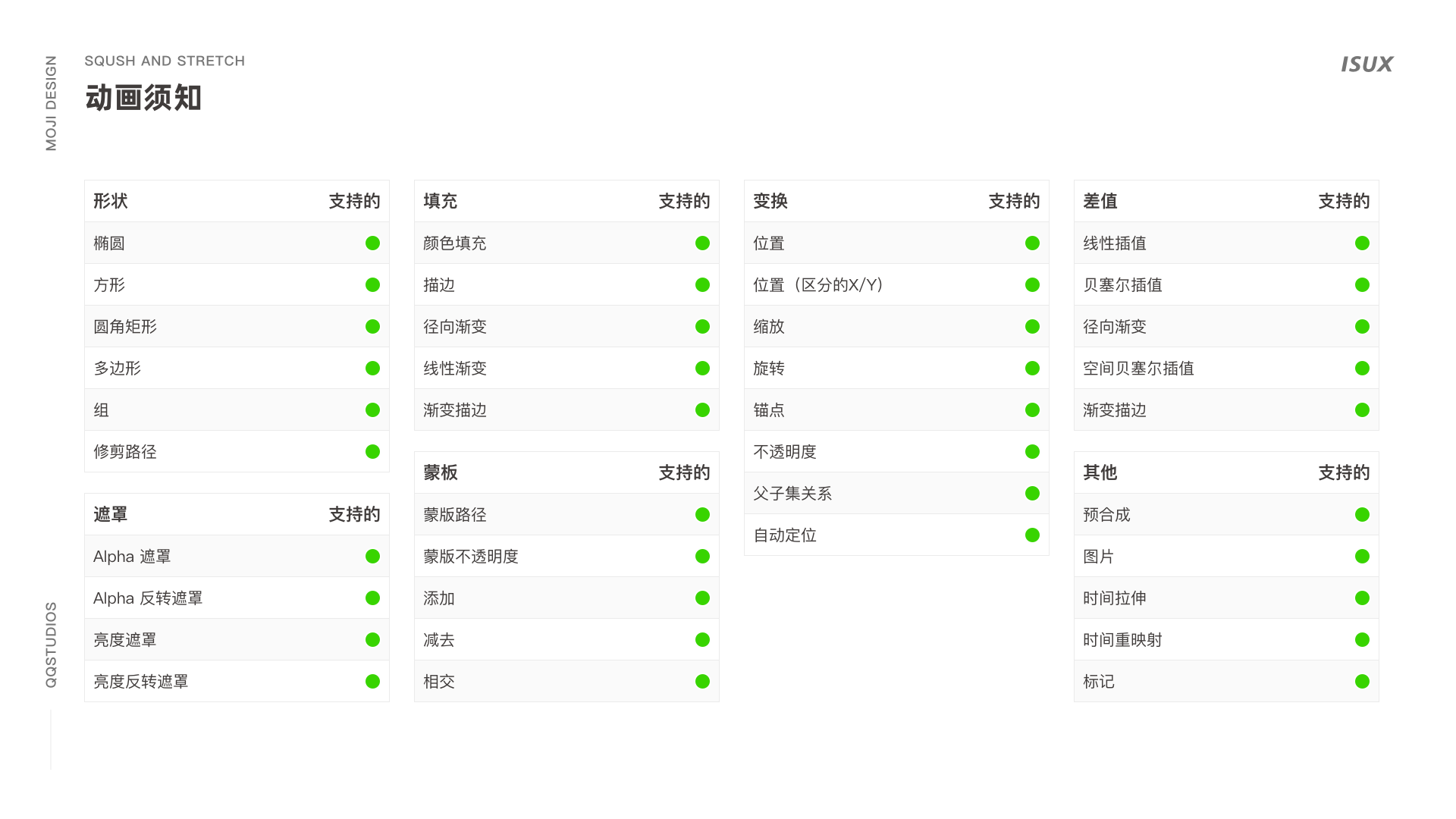This screenshot has height=819, width=1456.
Task: Select the 蒙板 table header
Action: coord(441,472)
